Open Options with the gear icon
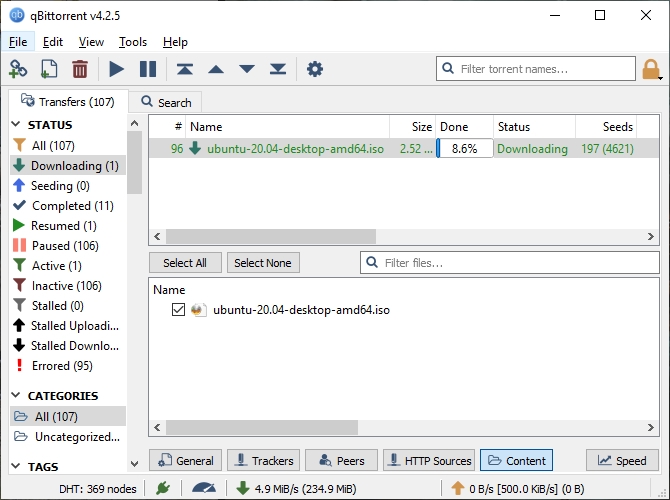The image size is (670, 500). click(315, 69)
